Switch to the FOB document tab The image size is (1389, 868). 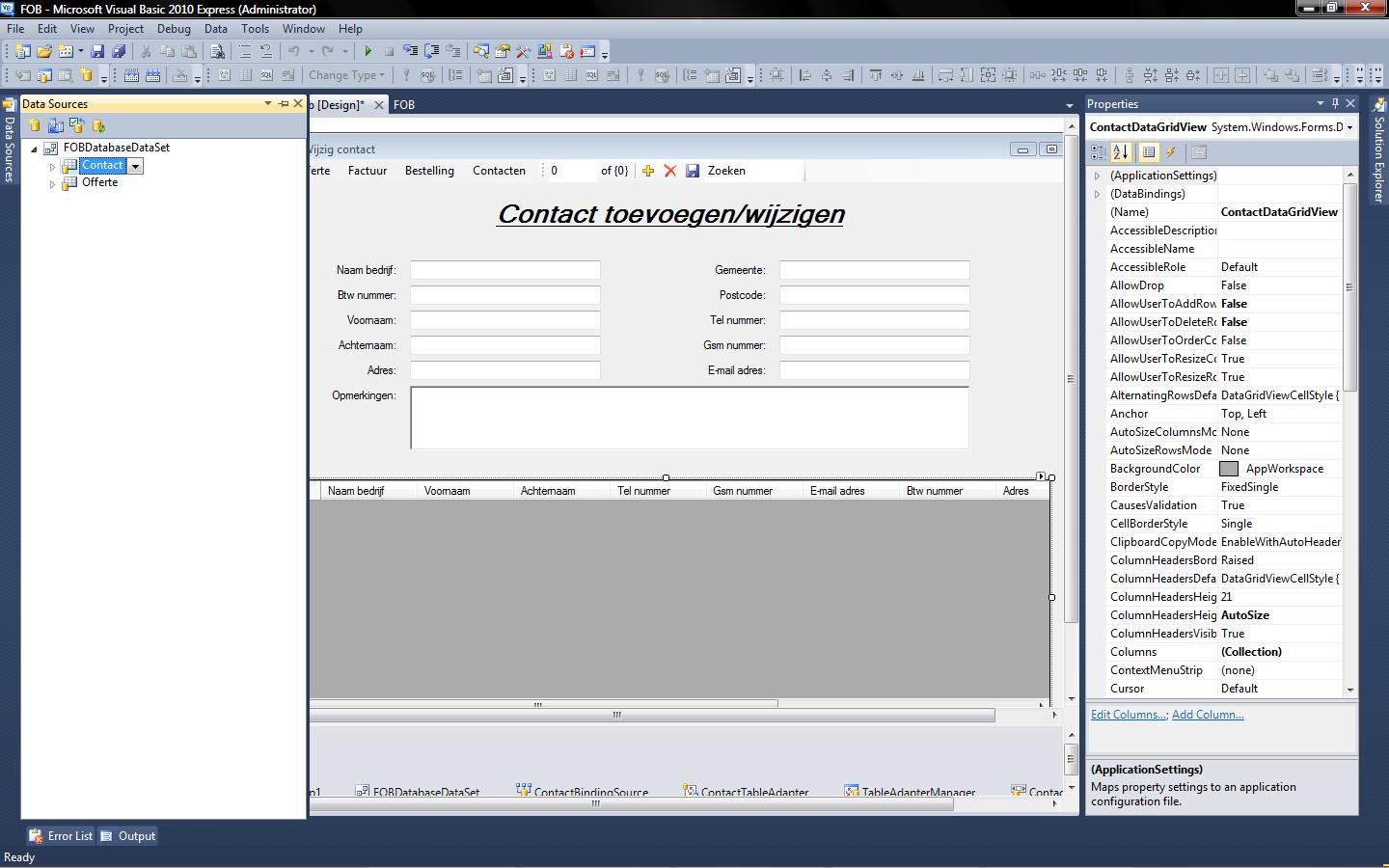point(404,105)
